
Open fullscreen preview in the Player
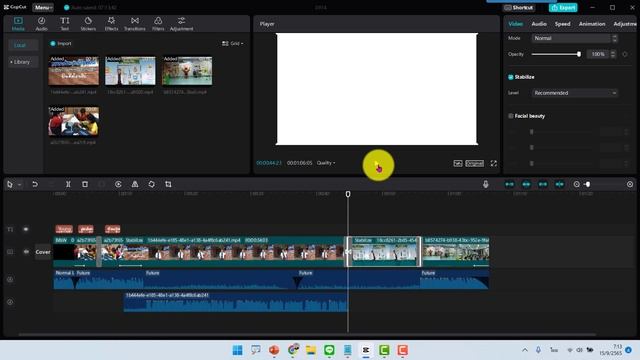pos(493,163)
